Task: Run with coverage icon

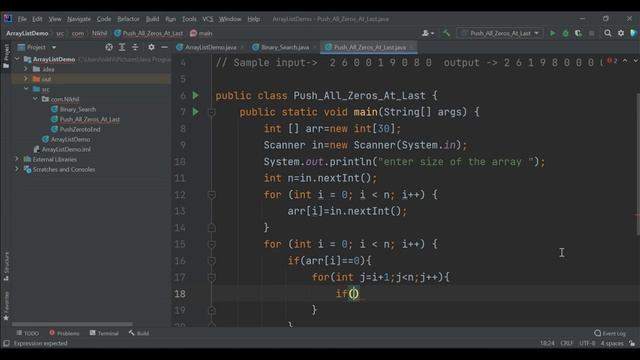Action: coord(578,33)
